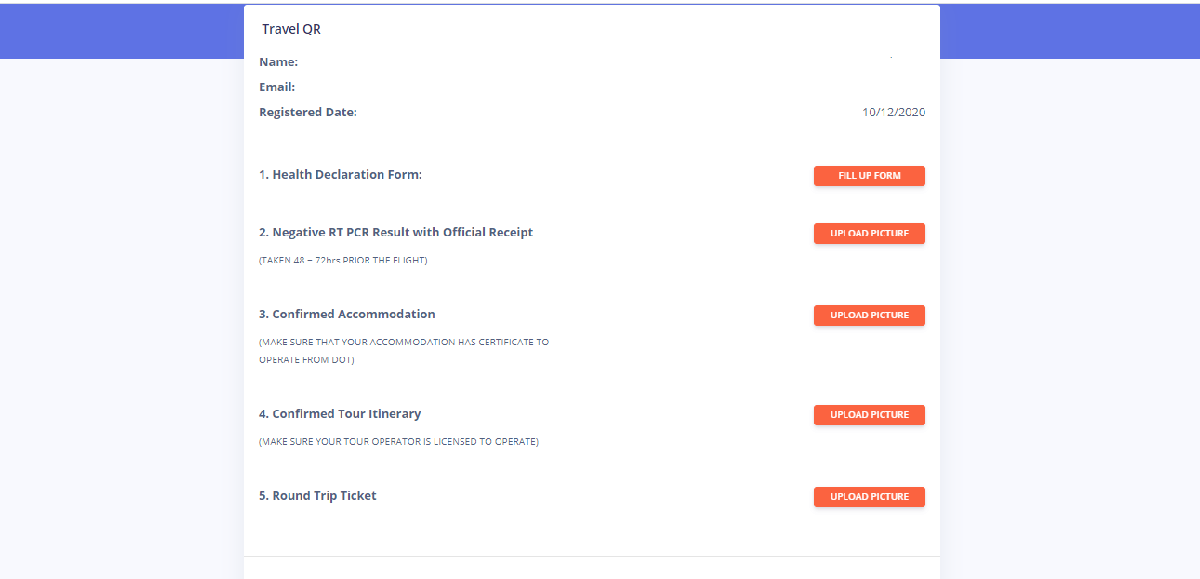Image resolution: width=1200 pixels, height=579 pixels.
Task: Upload picture for Negative RT PCR Result
Action: (869, 233)
